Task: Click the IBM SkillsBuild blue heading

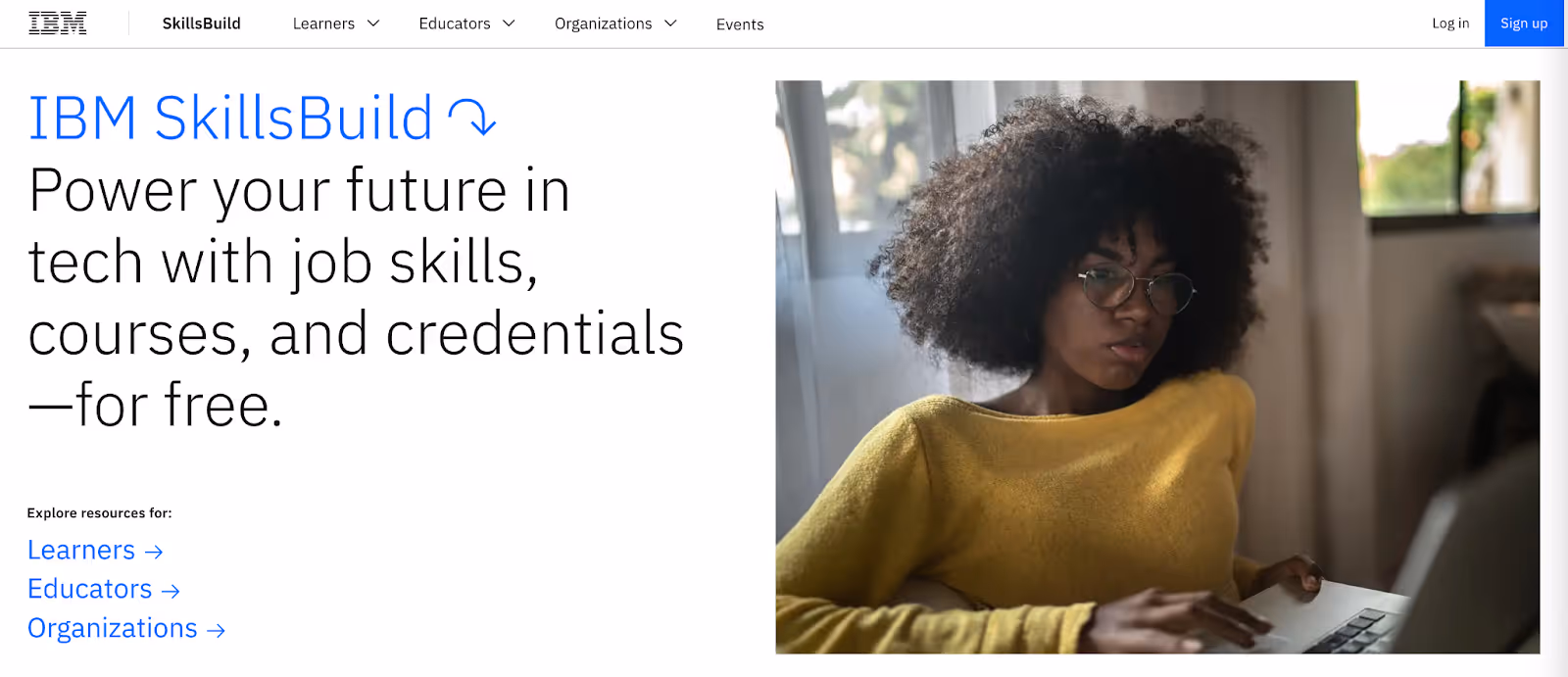Action: pos(230,119)
